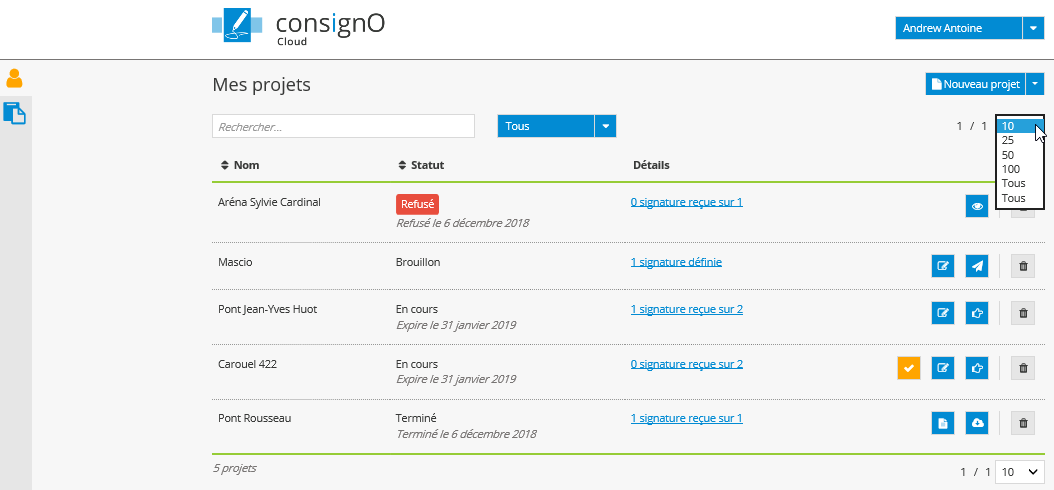The image size is (1054, 490).
Task: Delete the Pont Rousseau project
Action: (1022, 423)
